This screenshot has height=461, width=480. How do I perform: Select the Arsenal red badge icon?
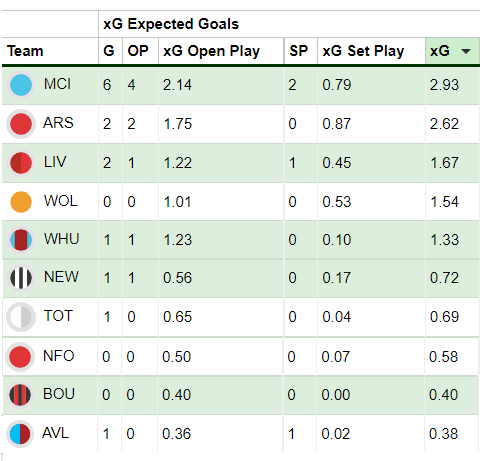pyautogui.click(x=21, y=124)
